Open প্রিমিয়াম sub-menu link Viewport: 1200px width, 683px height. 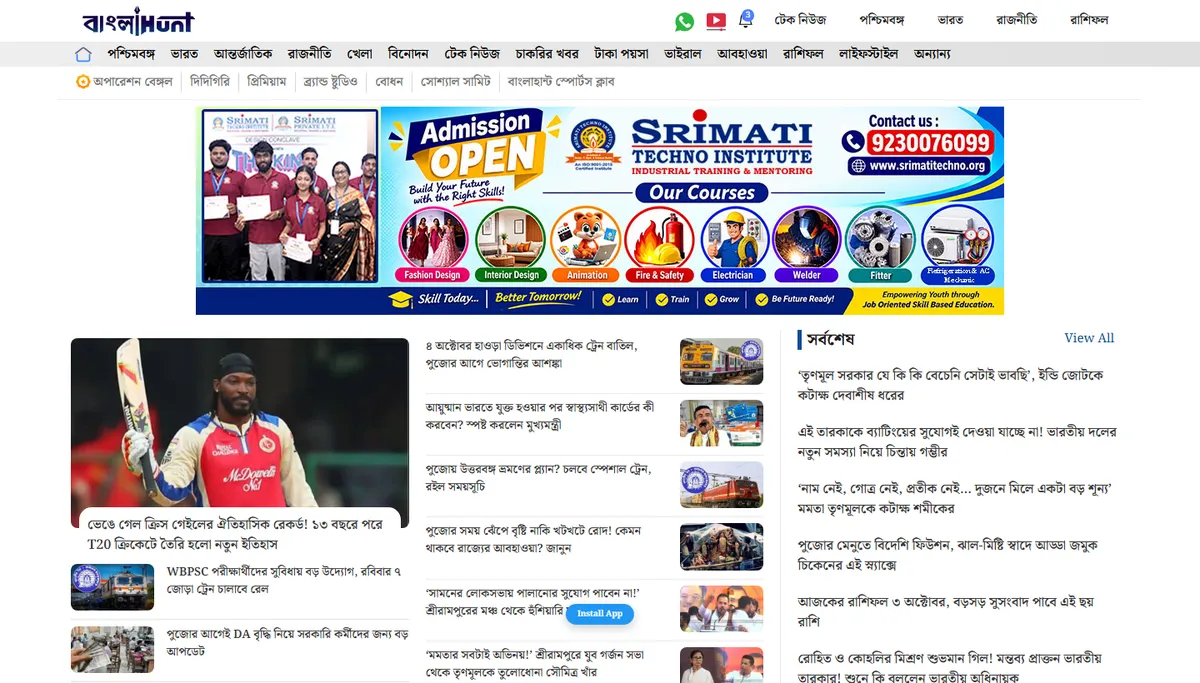click(x=267, y=81)
